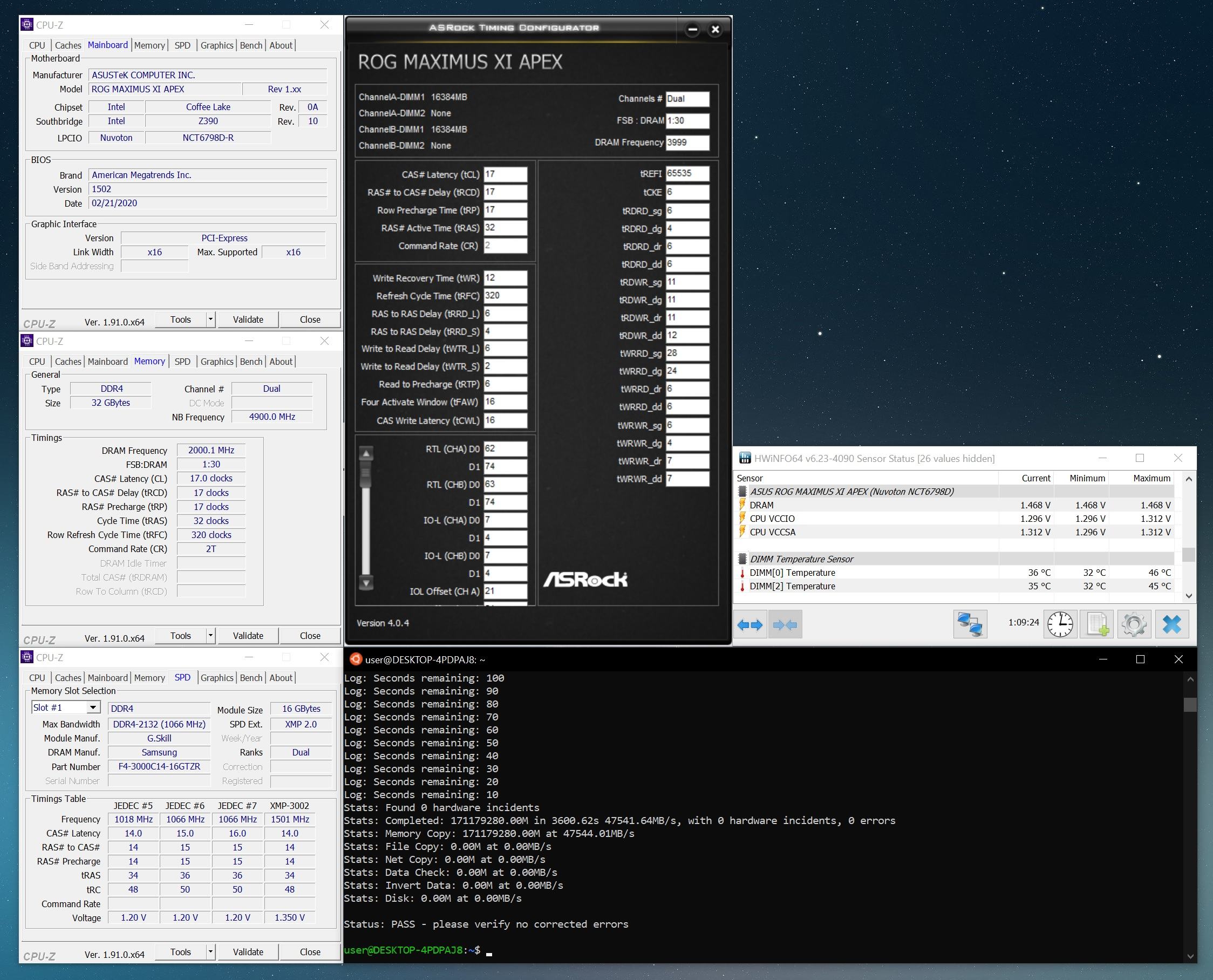
Task: Click Validate in SPD CPU-Z window
Action: coord(248,951)
